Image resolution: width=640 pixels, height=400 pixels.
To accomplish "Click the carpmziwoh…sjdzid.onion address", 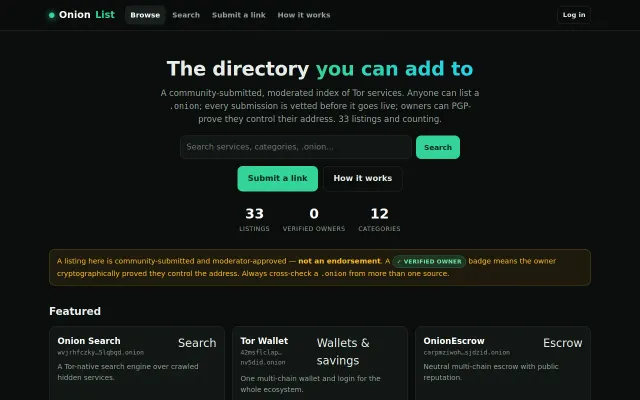I will pyautogui.click(x=467, y=352).
